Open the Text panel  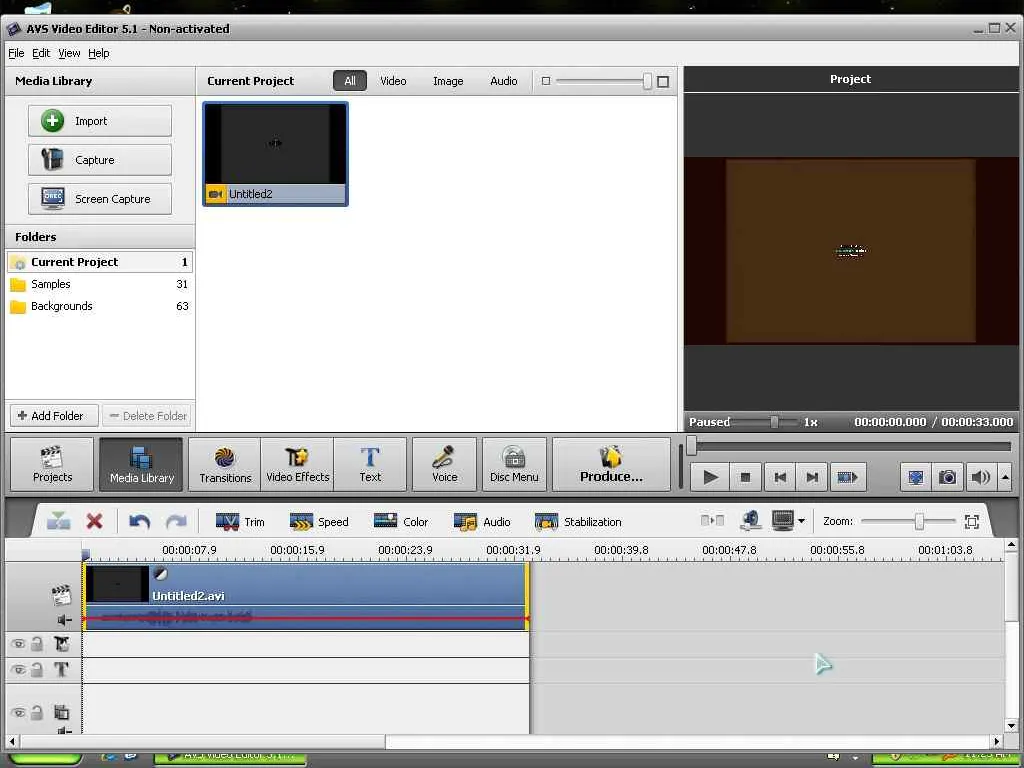370,464
